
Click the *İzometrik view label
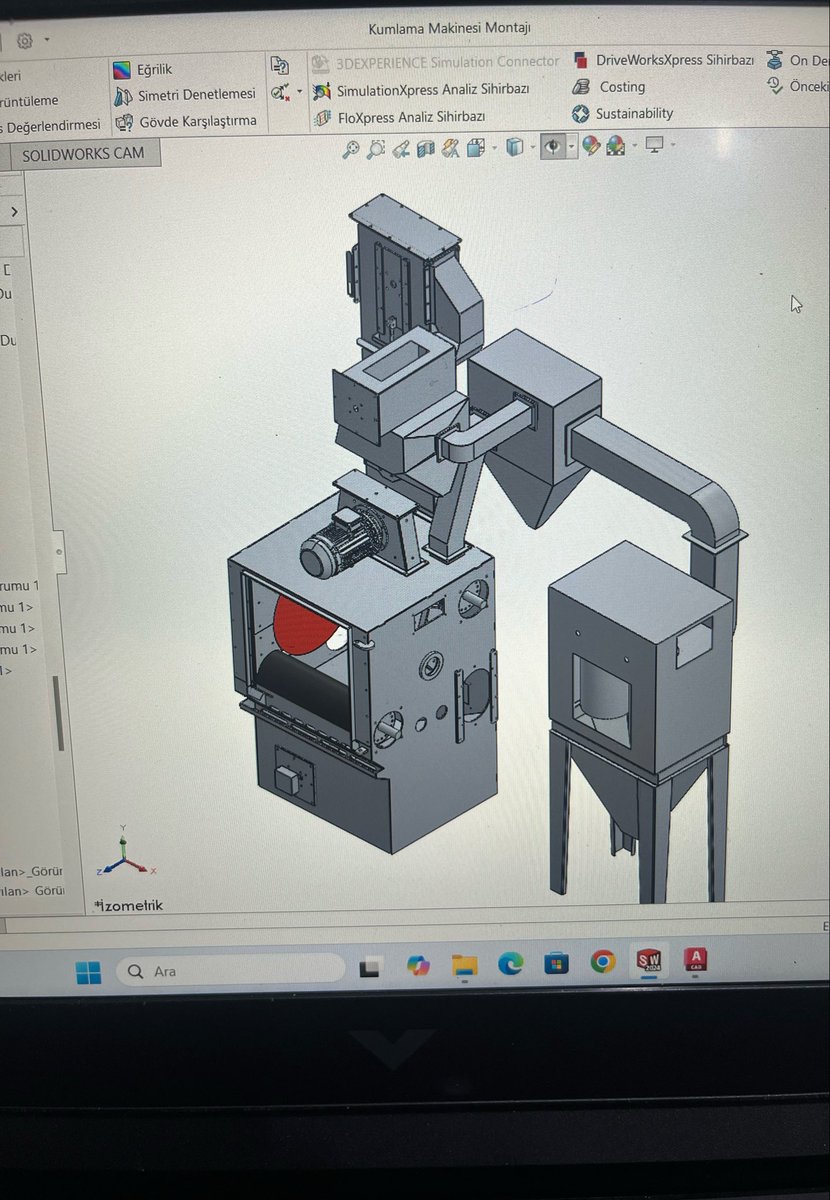click(128, 905)
